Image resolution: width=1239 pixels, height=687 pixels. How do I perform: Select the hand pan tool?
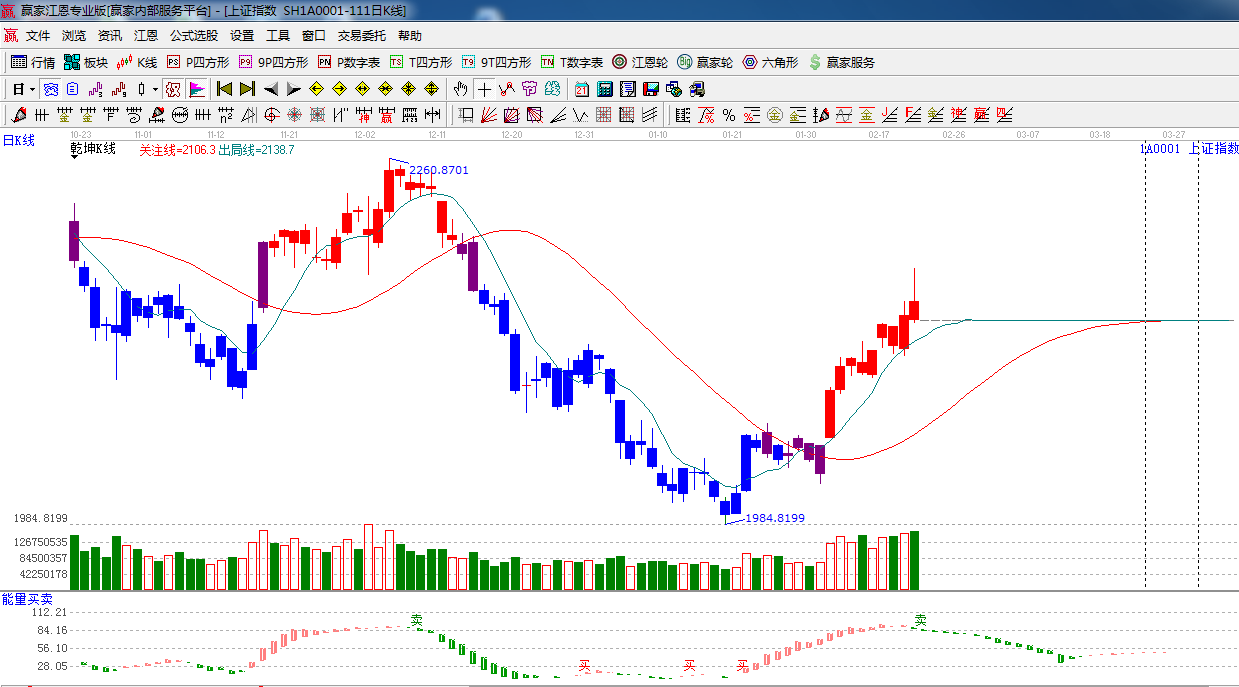460,89
